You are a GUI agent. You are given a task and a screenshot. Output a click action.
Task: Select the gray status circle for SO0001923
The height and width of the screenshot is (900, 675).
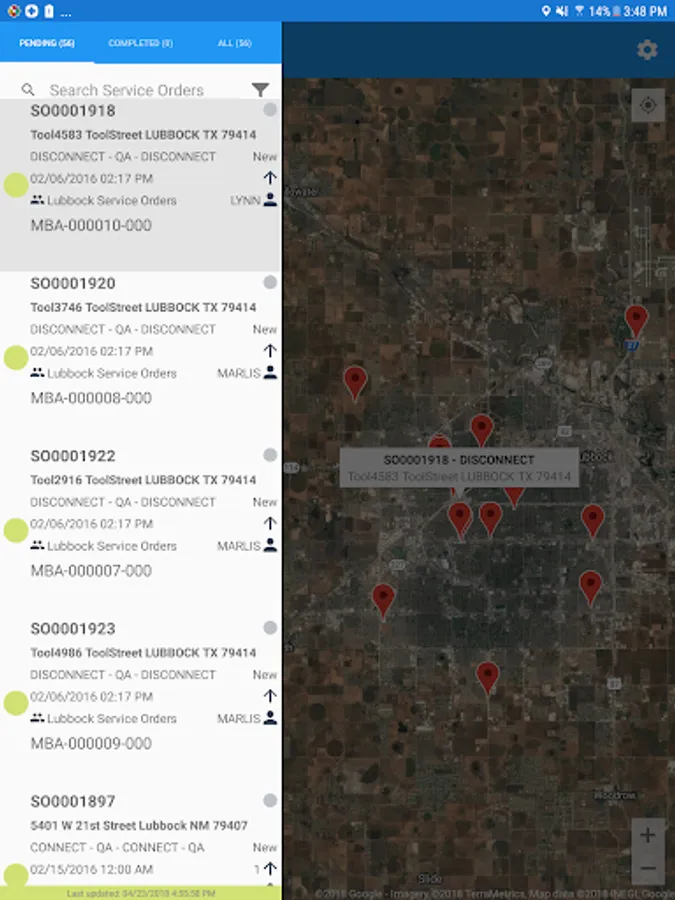coord(270,628)
